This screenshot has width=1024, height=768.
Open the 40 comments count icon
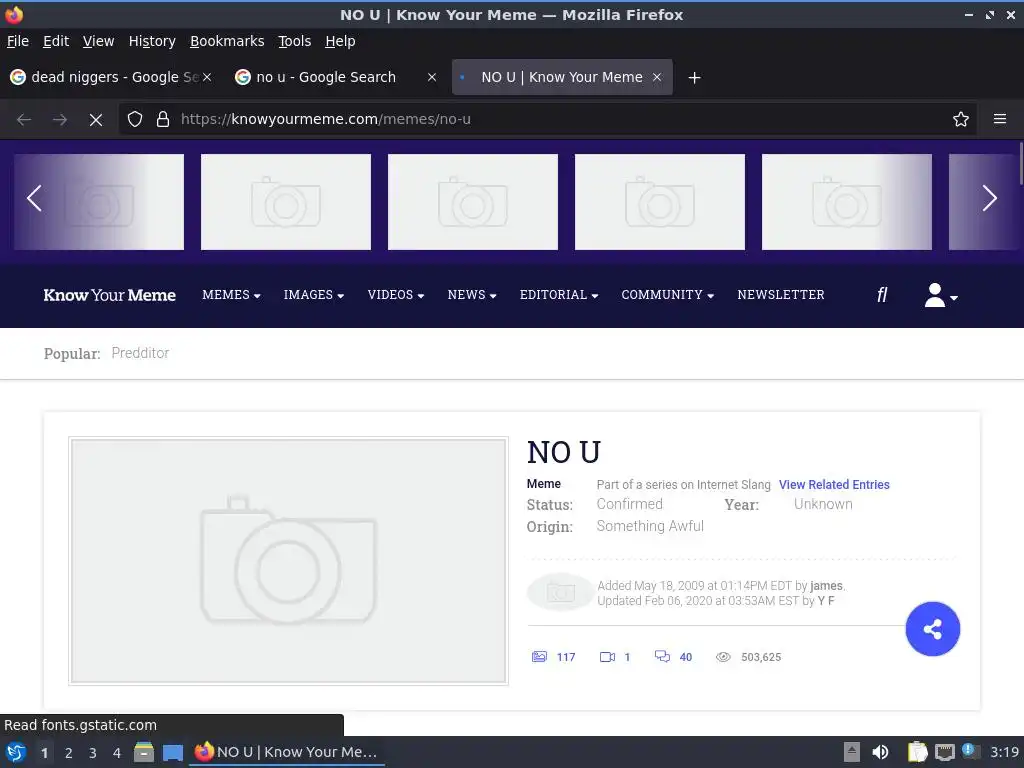tap(662, 656)
